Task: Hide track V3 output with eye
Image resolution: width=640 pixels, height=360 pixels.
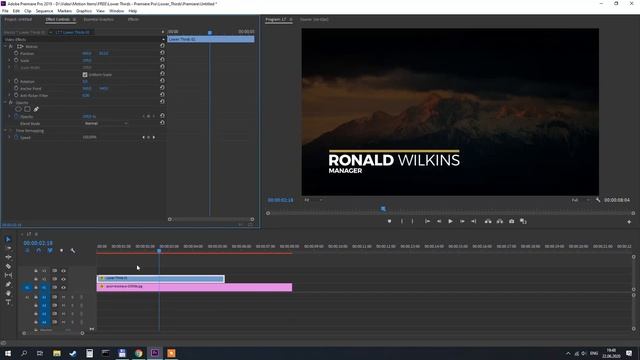Action: (x=63, y=271)
